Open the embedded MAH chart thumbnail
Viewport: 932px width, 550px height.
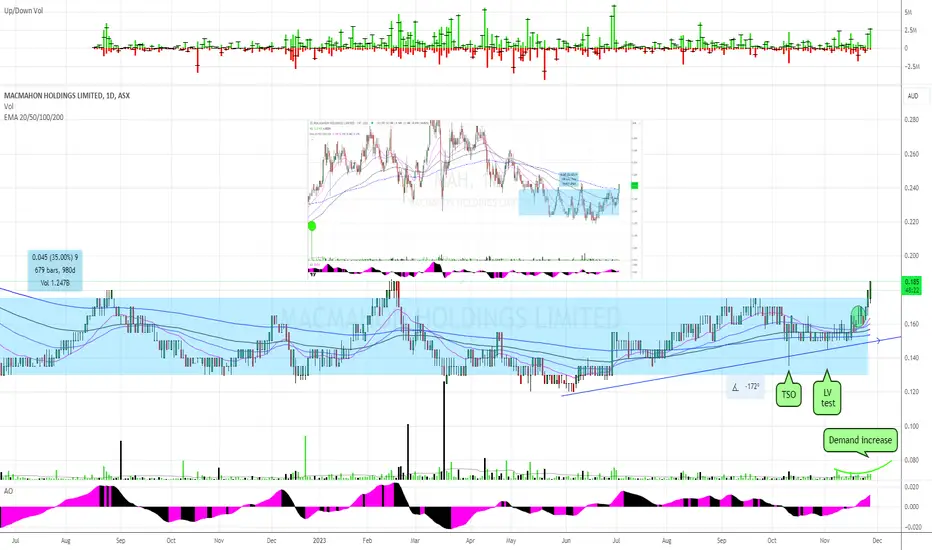(474, 199)
